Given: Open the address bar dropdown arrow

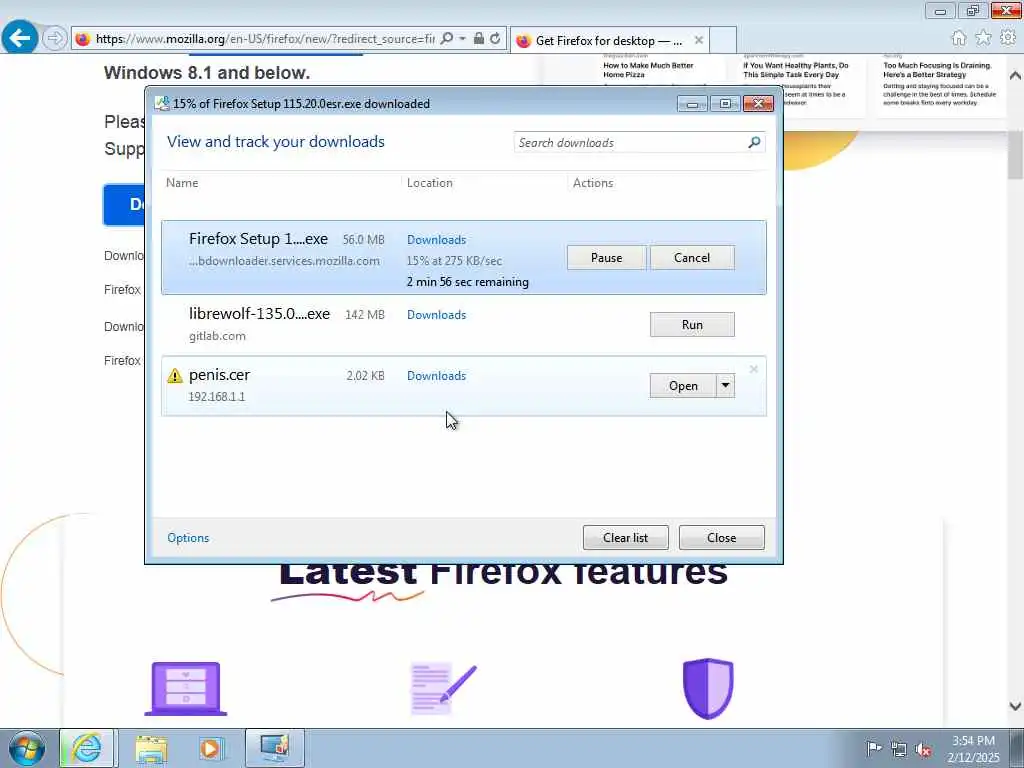Looking at the screenshot, I should pos(462,39).
